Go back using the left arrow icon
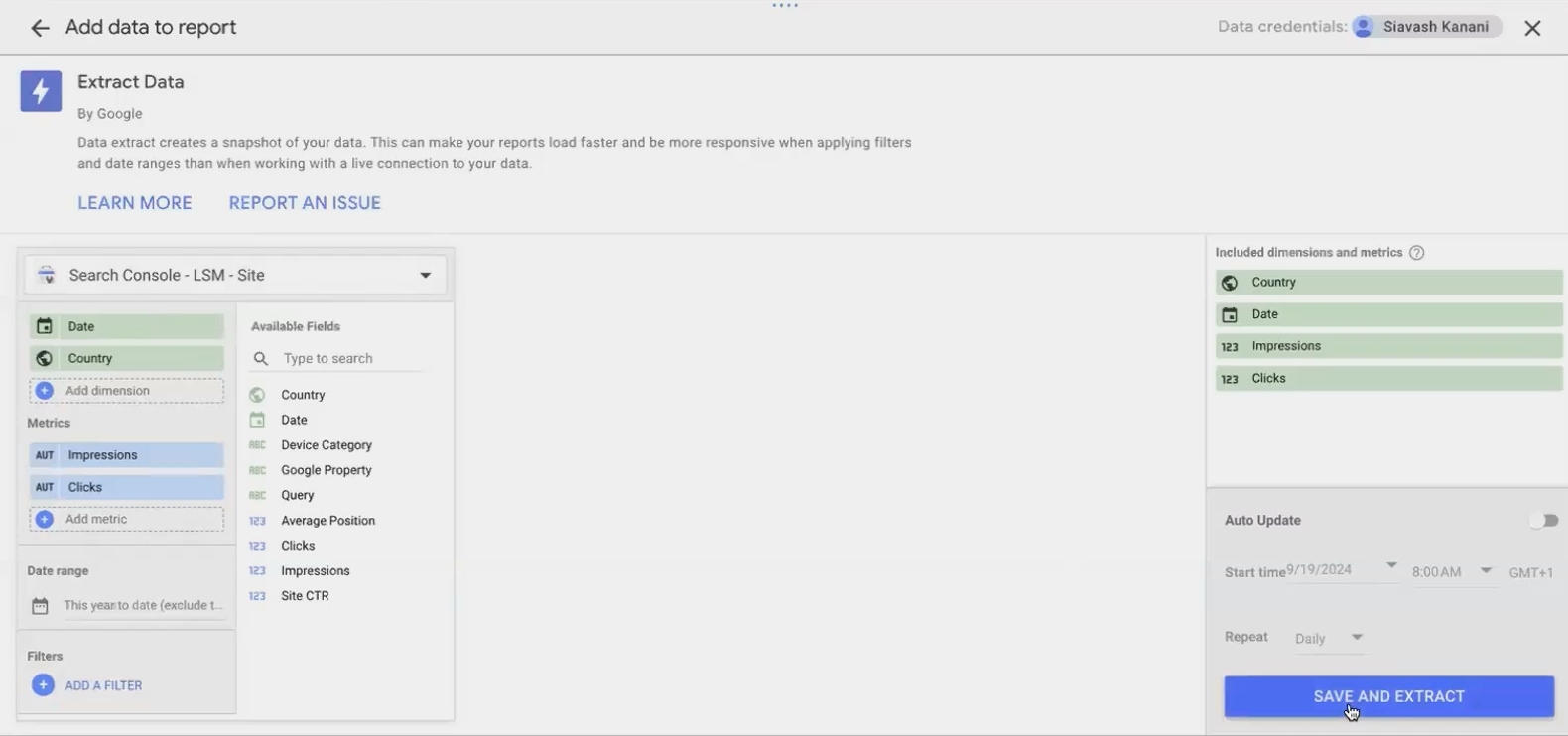 point(40,28)
